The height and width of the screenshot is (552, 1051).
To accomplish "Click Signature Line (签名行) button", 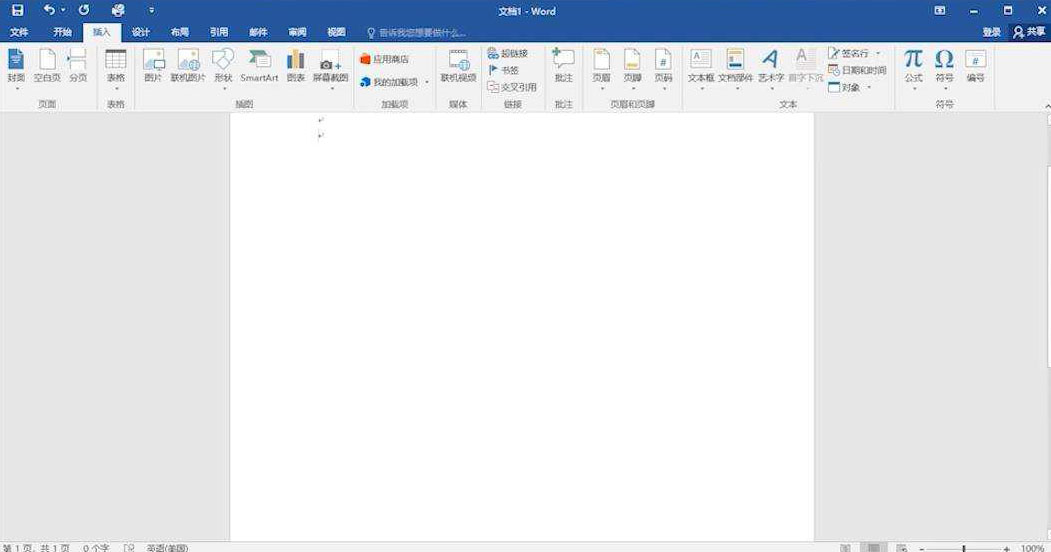I will [849, 53].
